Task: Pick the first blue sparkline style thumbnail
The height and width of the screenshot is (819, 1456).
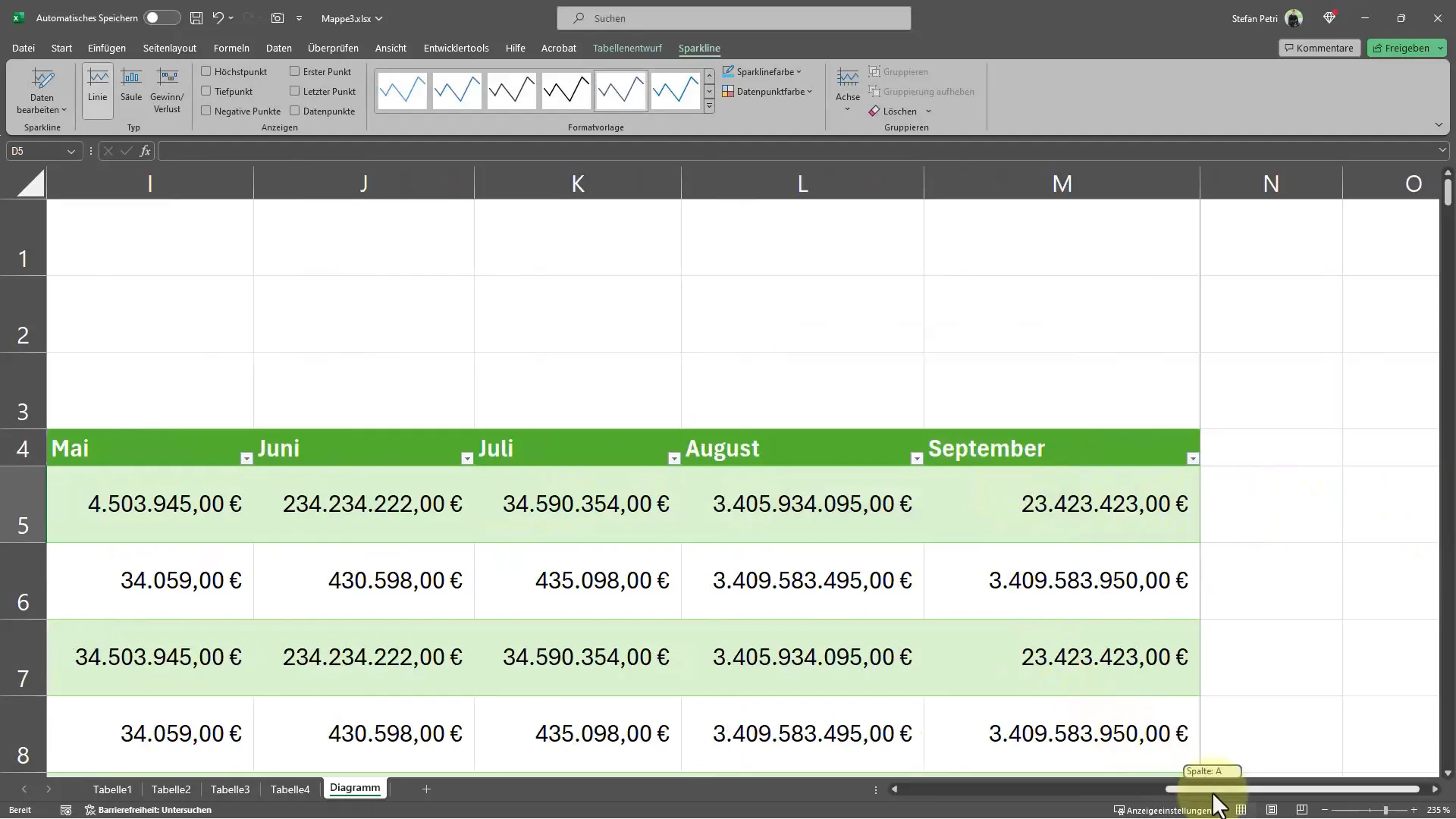Action: [x=402, y=91]
